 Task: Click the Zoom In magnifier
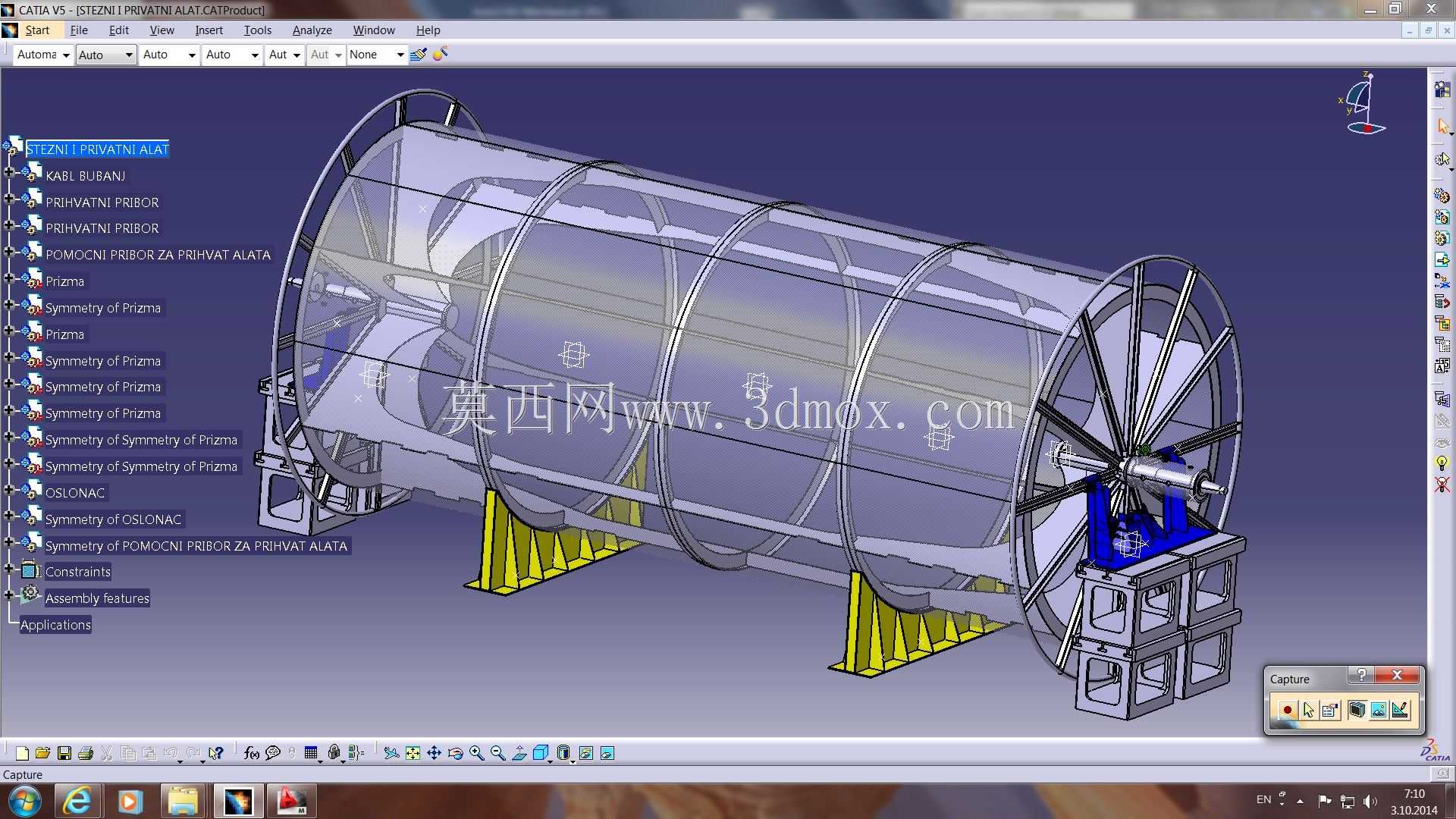[476, 753]
